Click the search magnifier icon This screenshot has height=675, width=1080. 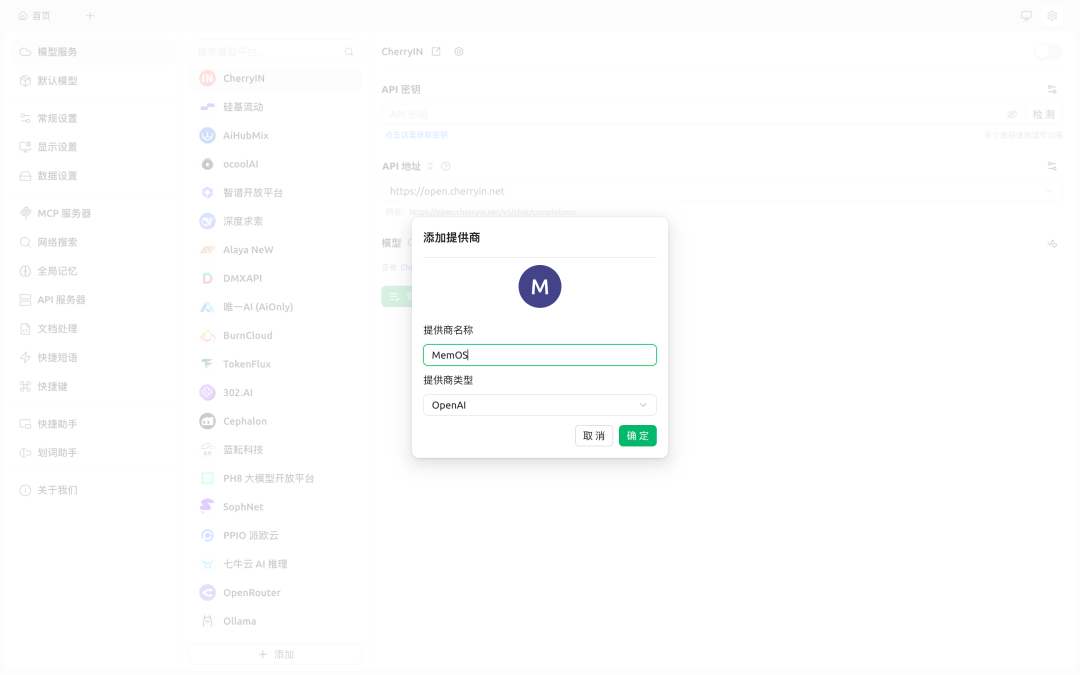349,52
